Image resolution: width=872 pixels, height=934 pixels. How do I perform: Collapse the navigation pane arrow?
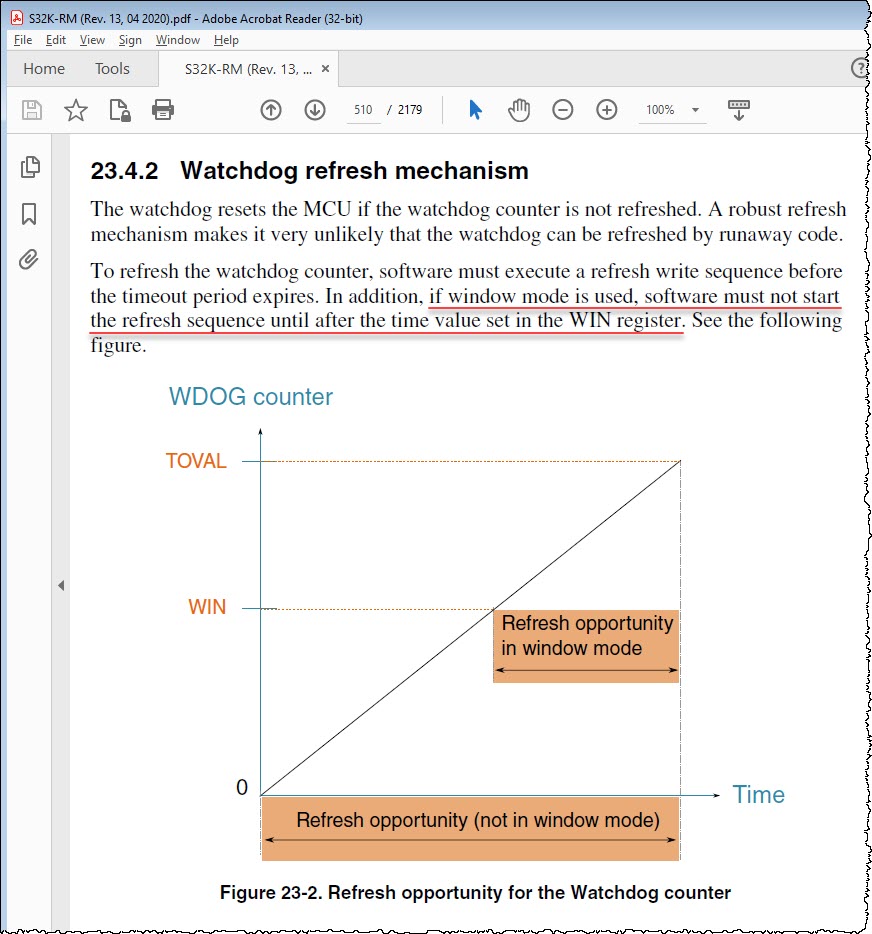[61, 584]
